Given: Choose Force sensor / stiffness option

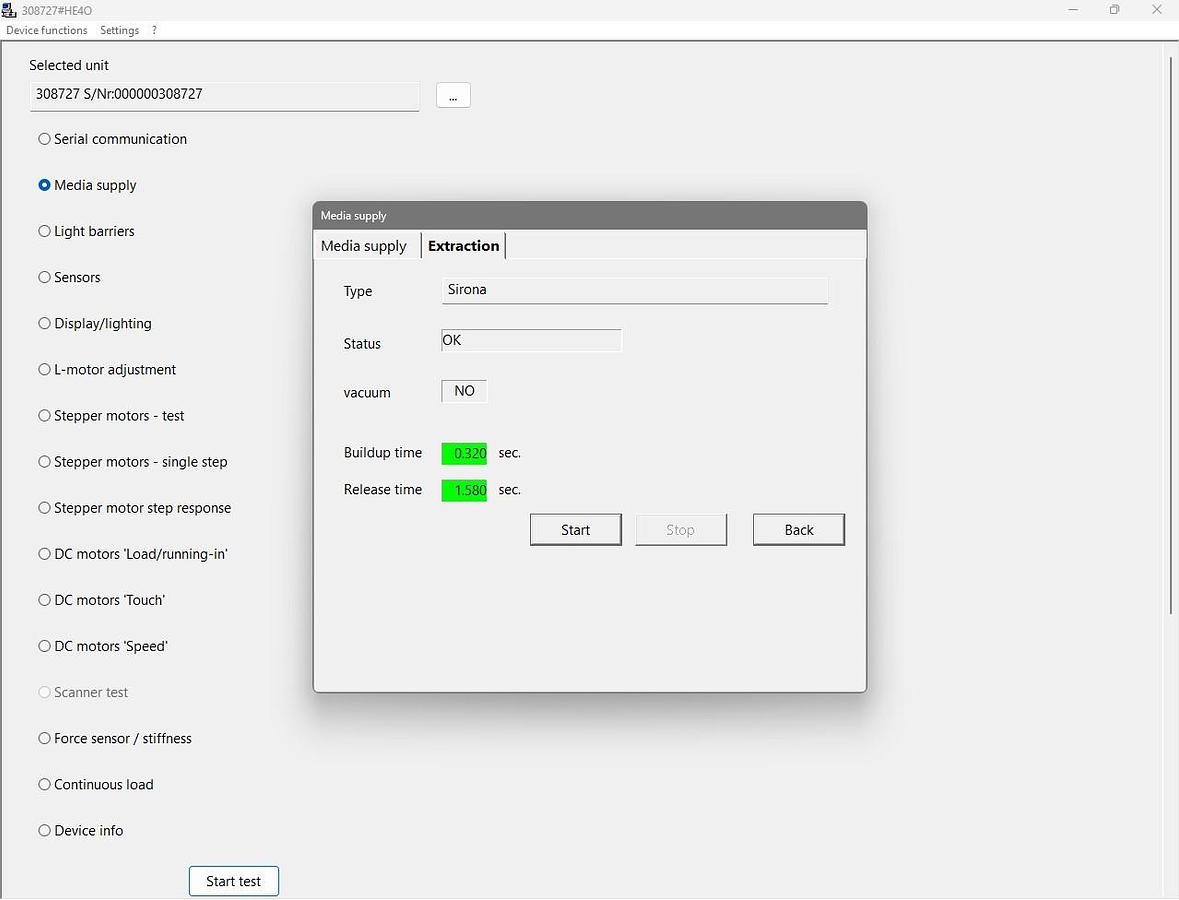Looking at the screenshot, I should click(44, 738).
